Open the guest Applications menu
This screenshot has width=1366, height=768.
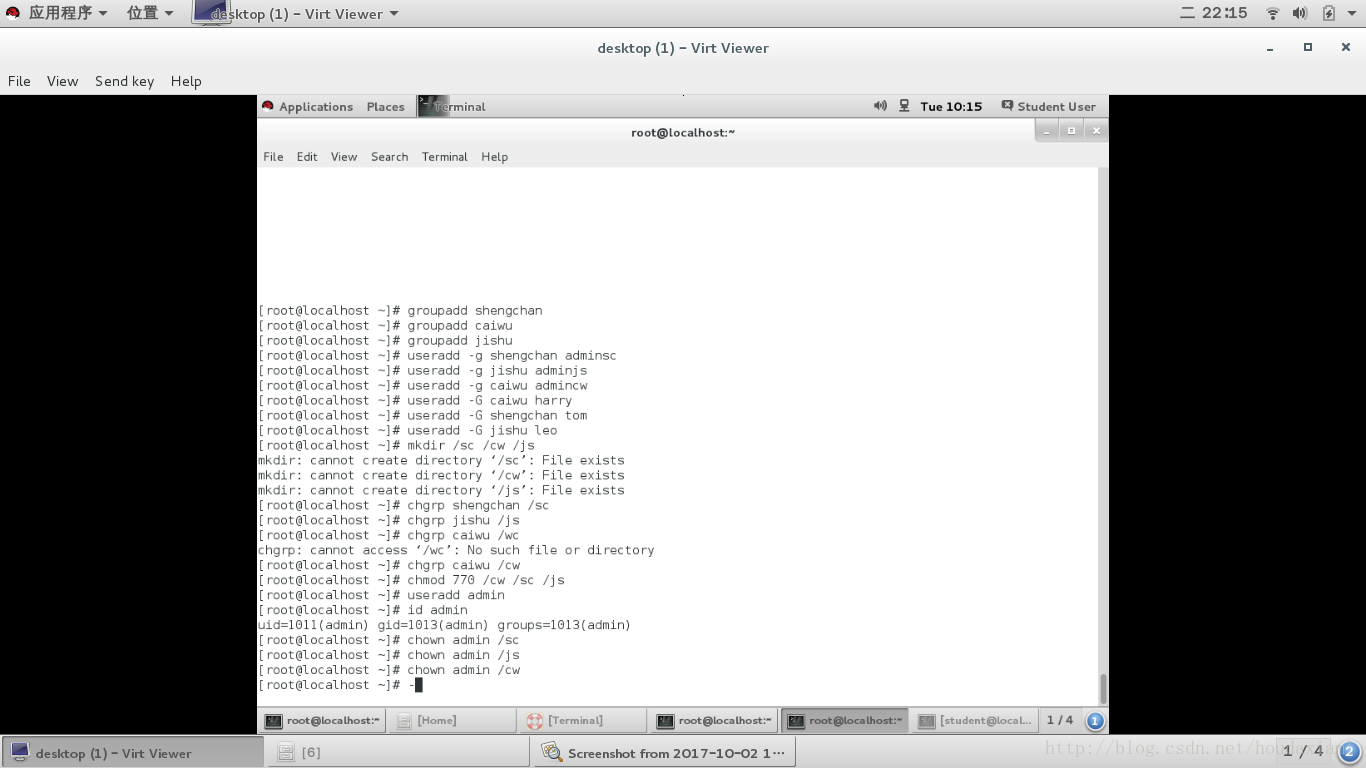pos(316,106)
